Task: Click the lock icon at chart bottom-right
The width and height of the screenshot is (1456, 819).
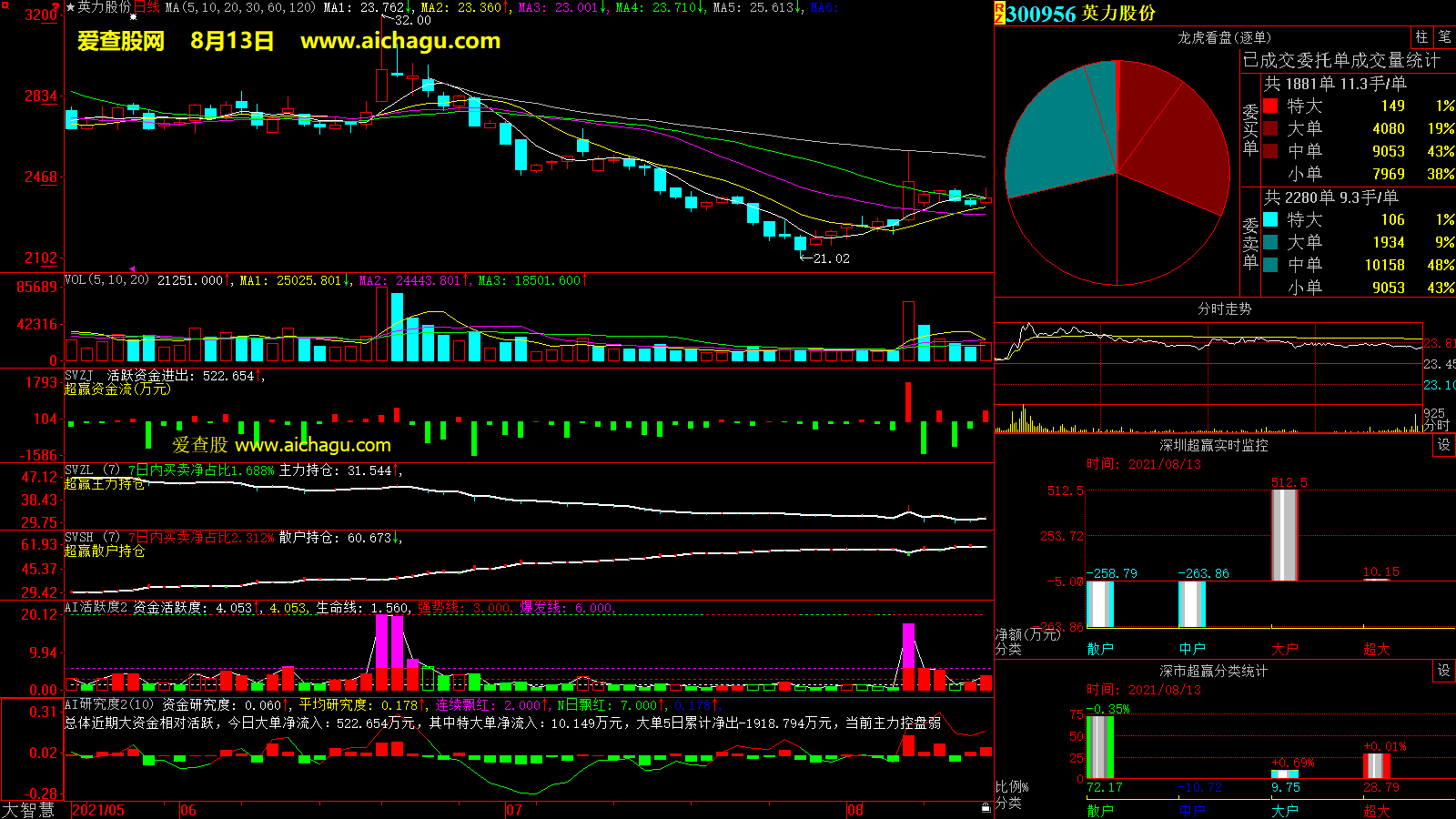Action: tap(986, 807)
